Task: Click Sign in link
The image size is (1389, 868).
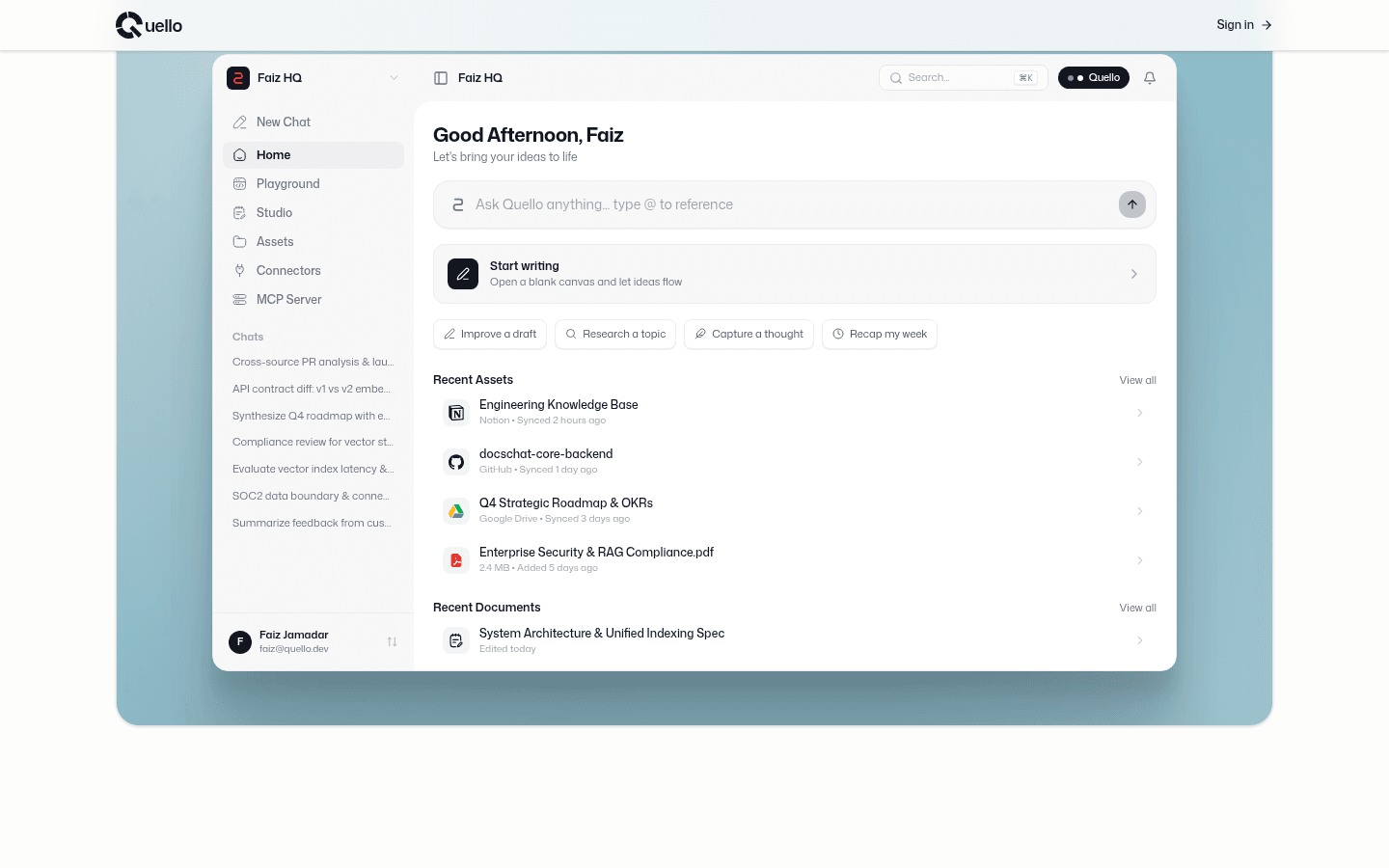Action: click(1244, 25)
